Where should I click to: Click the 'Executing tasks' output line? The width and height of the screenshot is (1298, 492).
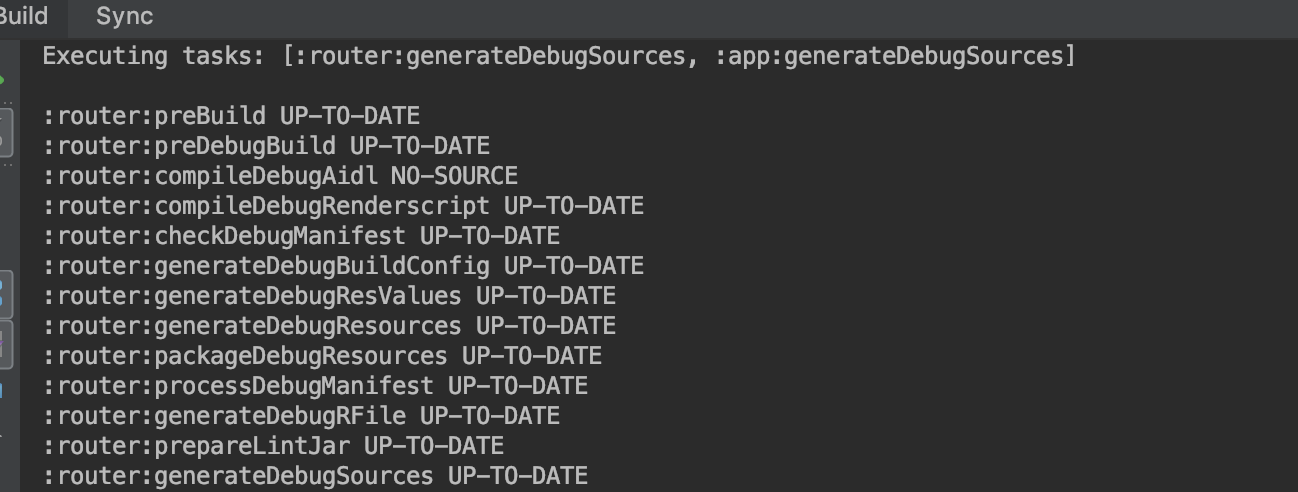point(558,56)
